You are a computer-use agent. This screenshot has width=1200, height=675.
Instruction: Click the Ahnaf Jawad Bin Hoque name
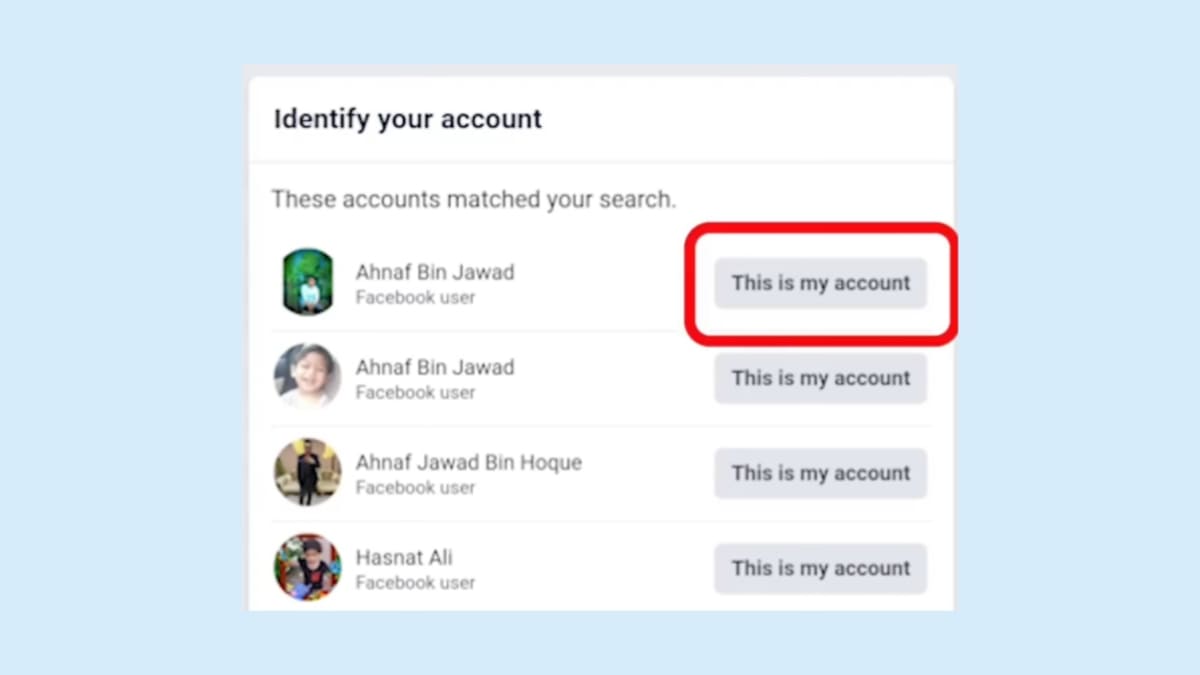(468, 462)
